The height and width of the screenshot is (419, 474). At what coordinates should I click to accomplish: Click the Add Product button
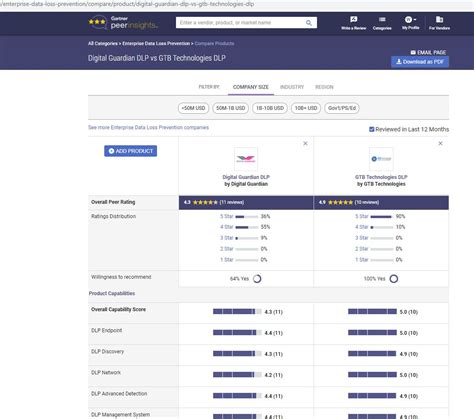tap(130, 151)
